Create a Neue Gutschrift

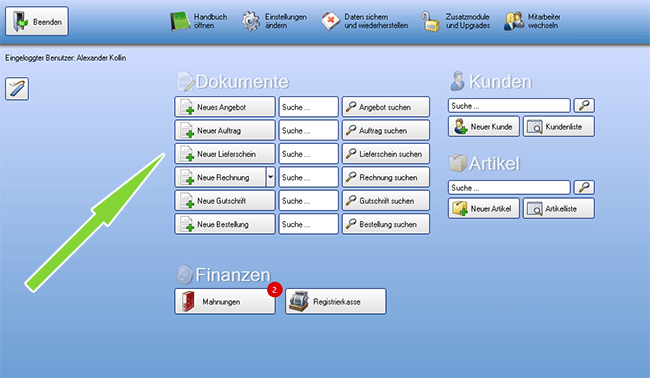[225, 201]
